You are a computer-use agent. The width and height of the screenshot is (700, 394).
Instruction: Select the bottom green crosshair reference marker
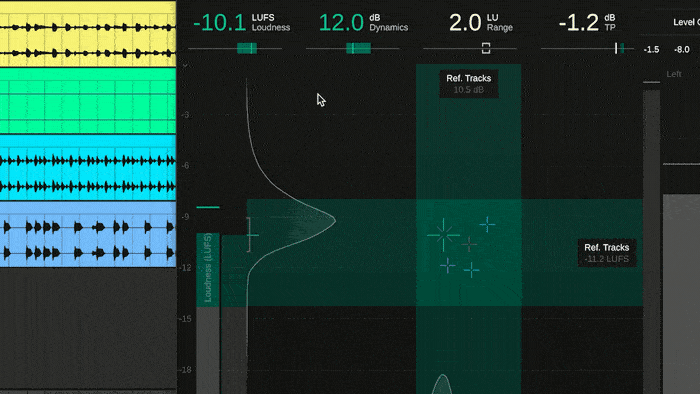tap(471, 270)
